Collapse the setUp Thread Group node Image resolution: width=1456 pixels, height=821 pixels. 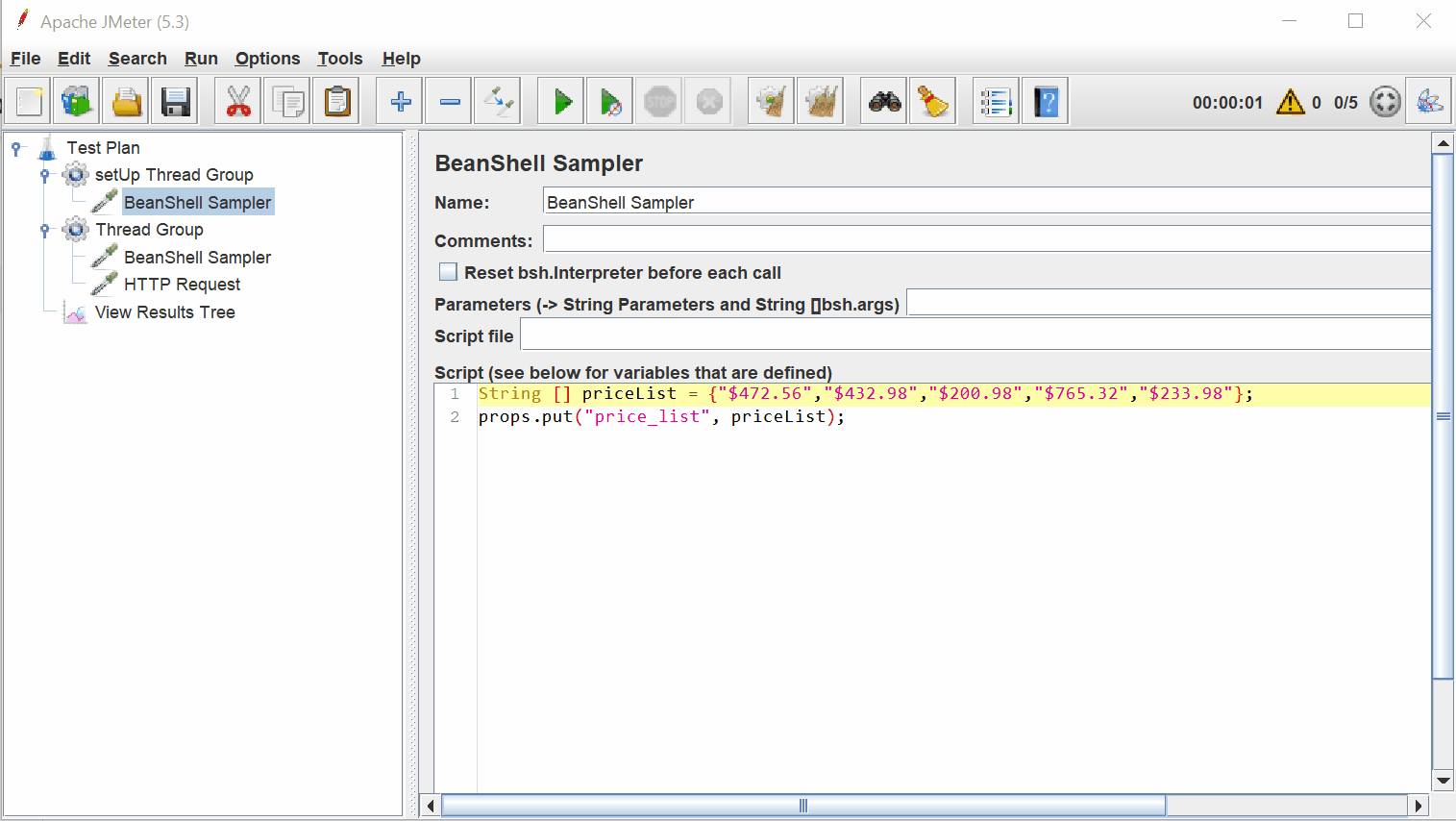(x=44, y=174)
